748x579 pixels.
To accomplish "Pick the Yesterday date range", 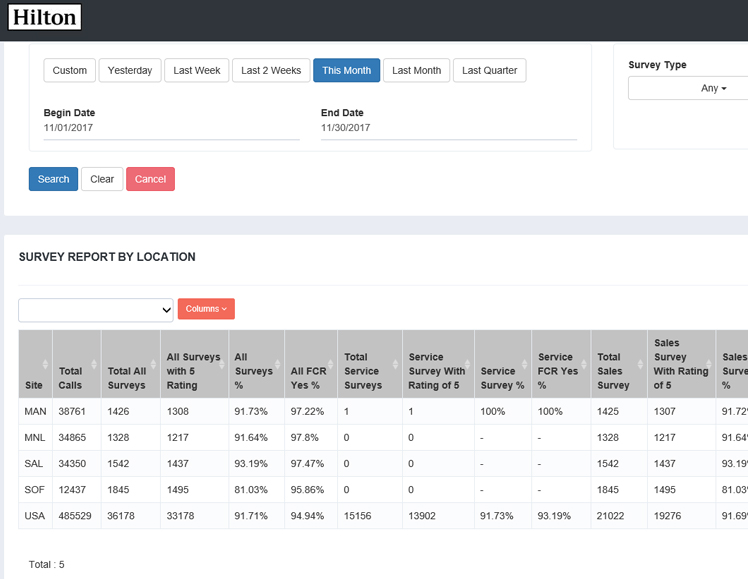I will coord(130,71).
